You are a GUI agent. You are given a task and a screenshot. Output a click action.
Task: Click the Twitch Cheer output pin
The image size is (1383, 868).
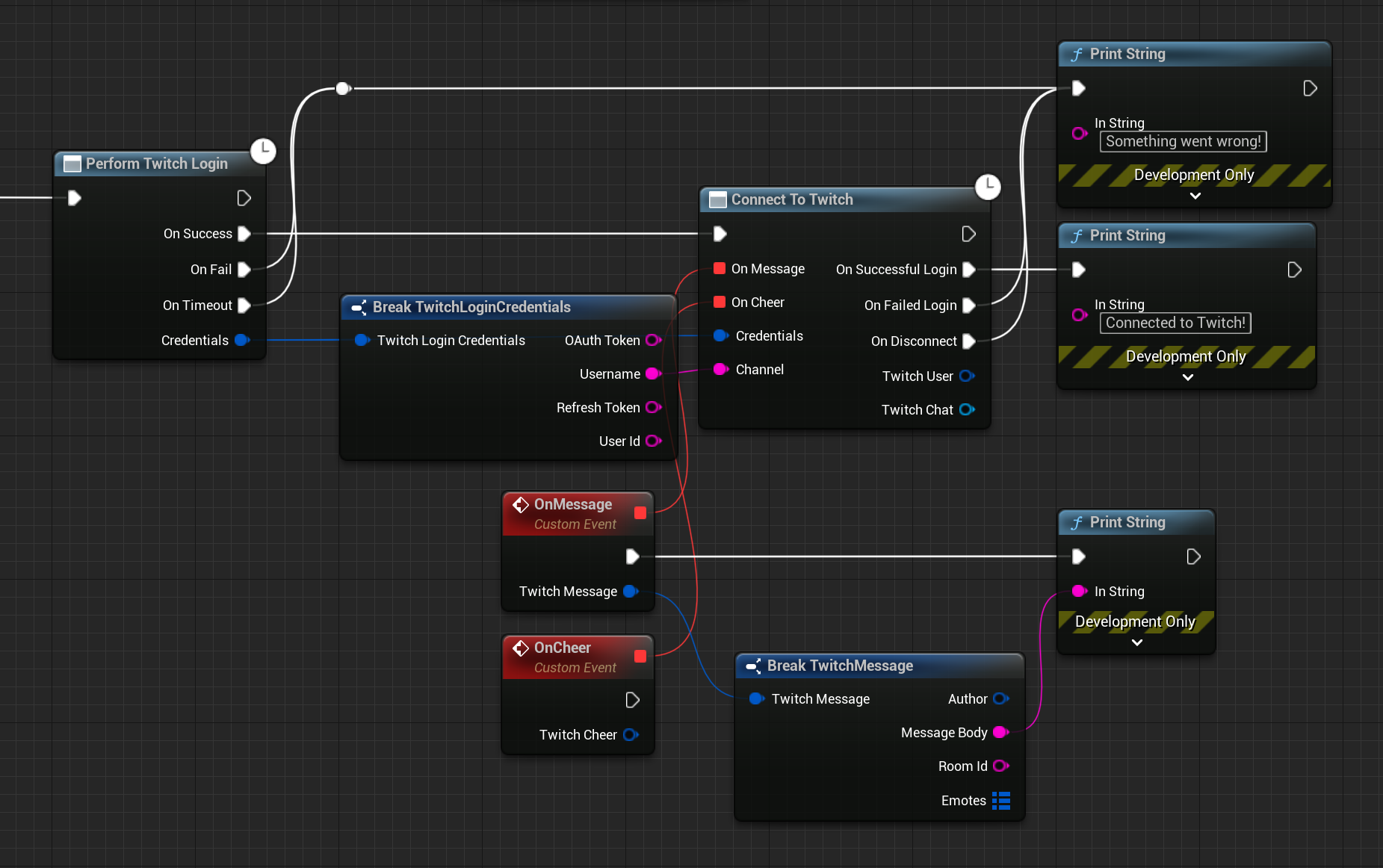[x=631, y=735]
